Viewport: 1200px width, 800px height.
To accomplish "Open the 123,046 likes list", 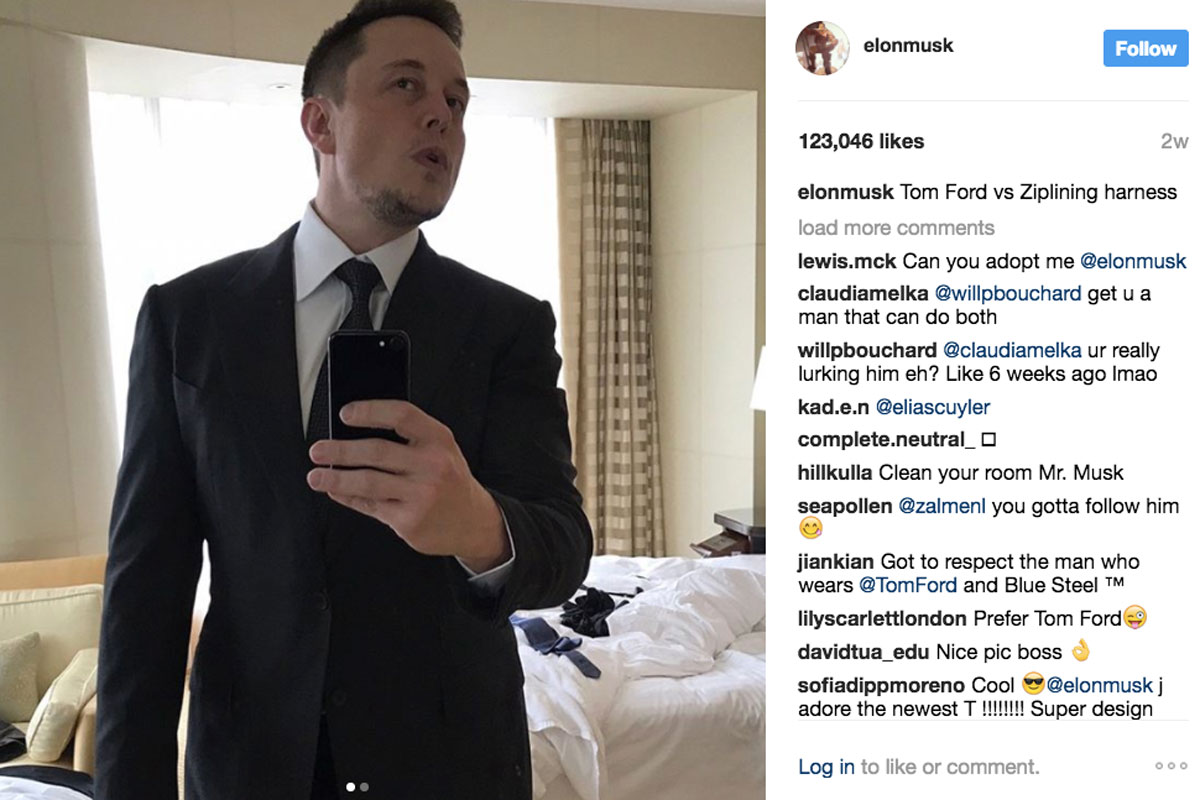I will tap(861, 142).
